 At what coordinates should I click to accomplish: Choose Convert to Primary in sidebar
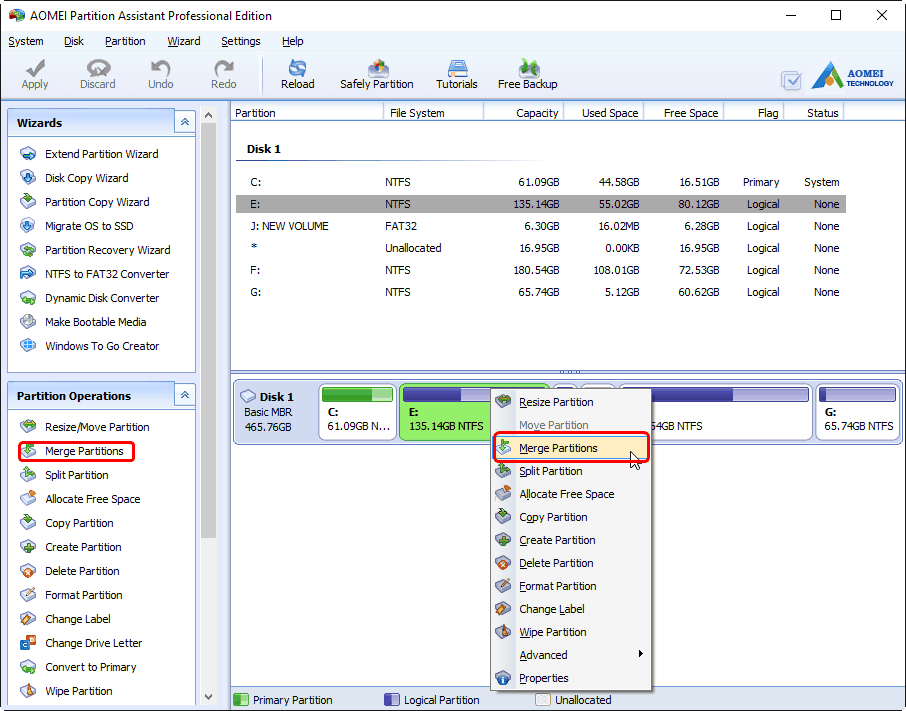click(x=78, y=667)
